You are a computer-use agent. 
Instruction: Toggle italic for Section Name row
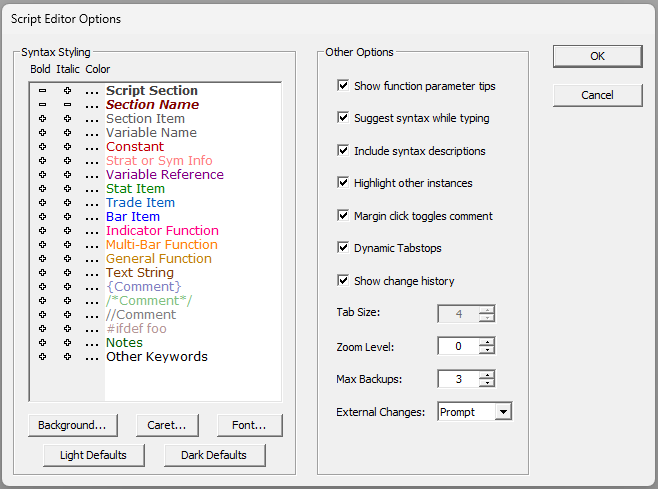67,105
